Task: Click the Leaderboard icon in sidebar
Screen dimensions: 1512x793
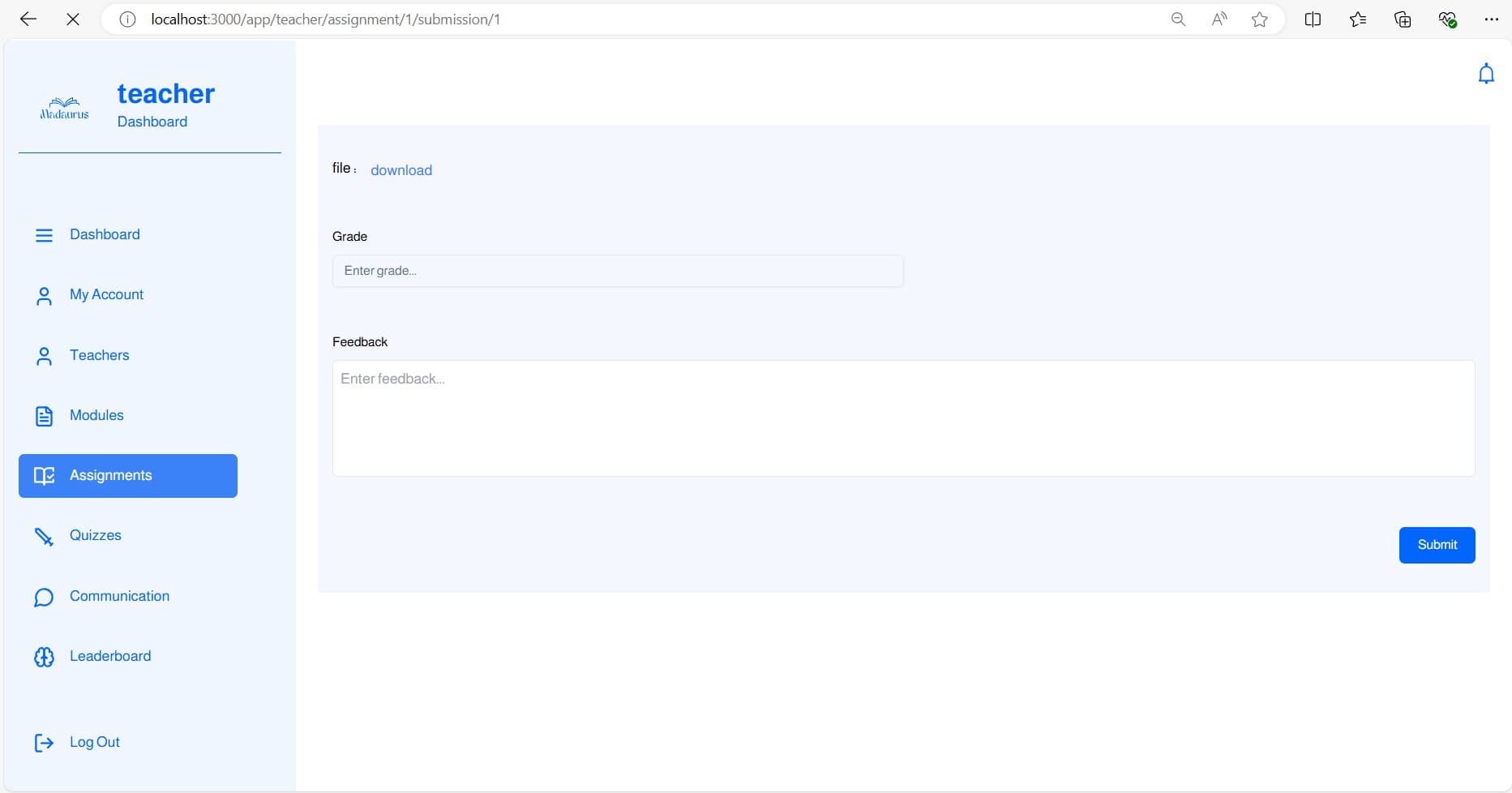Action: point(44,657)
